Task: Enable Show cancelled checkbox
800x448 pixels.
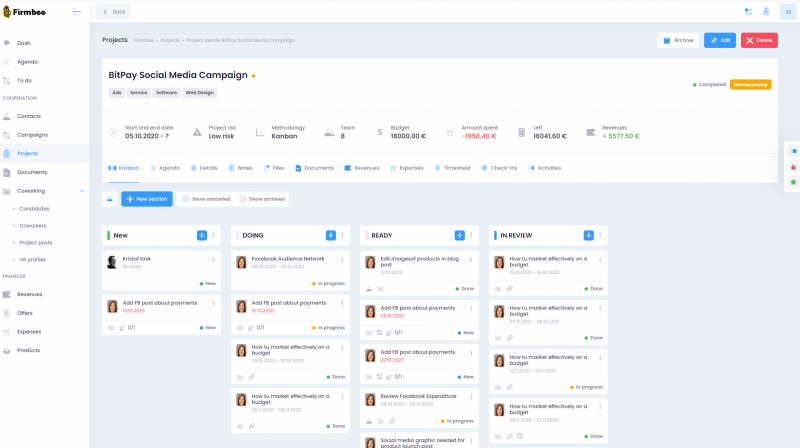Action: (x=186, y=199)
